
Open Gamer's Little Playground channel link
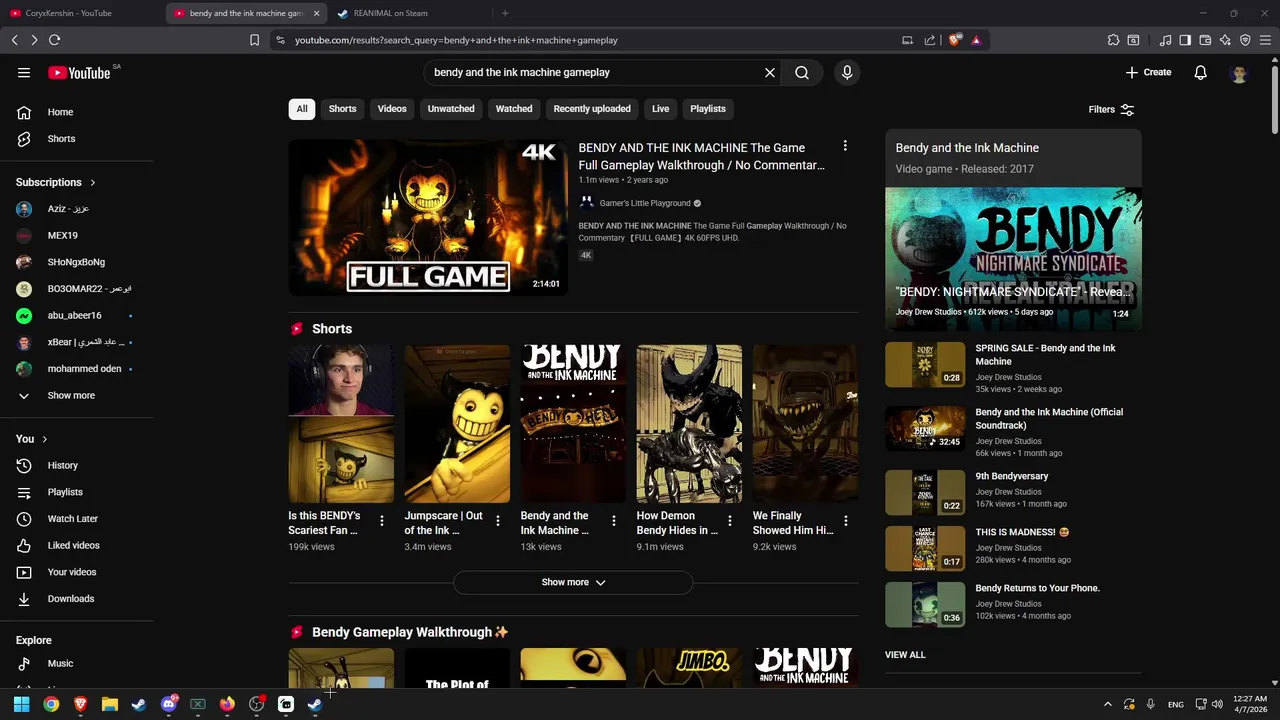tap(645, 203)
